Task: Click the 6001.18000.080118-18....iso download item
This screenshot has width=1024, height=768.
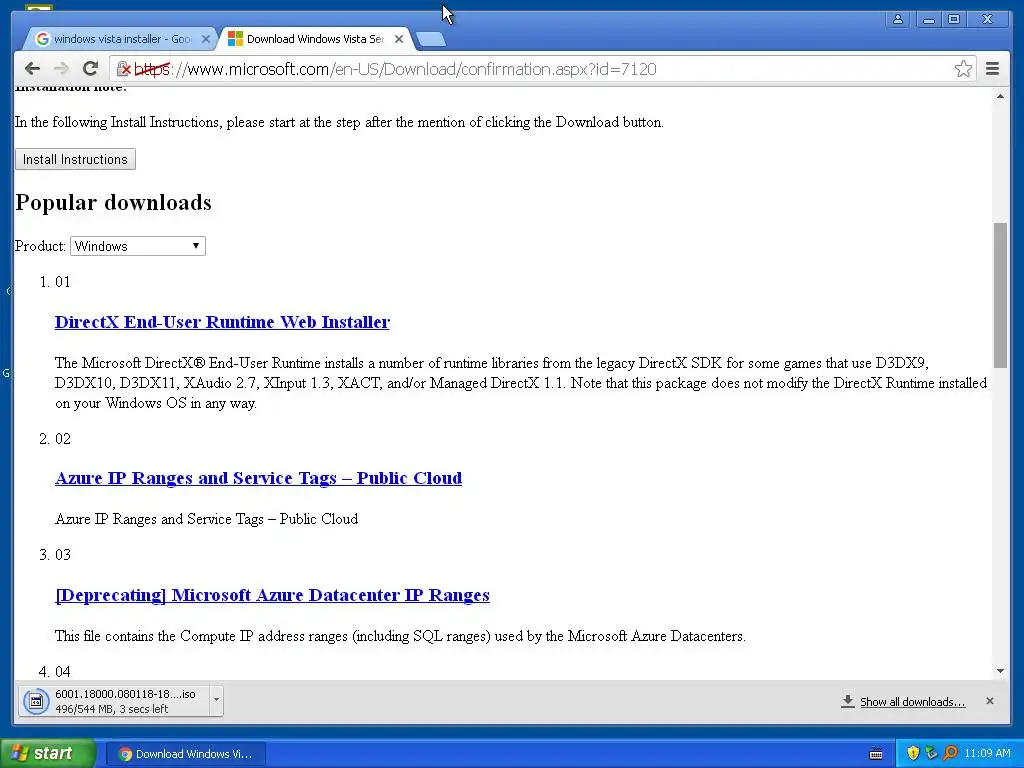Action: [121, 701]
